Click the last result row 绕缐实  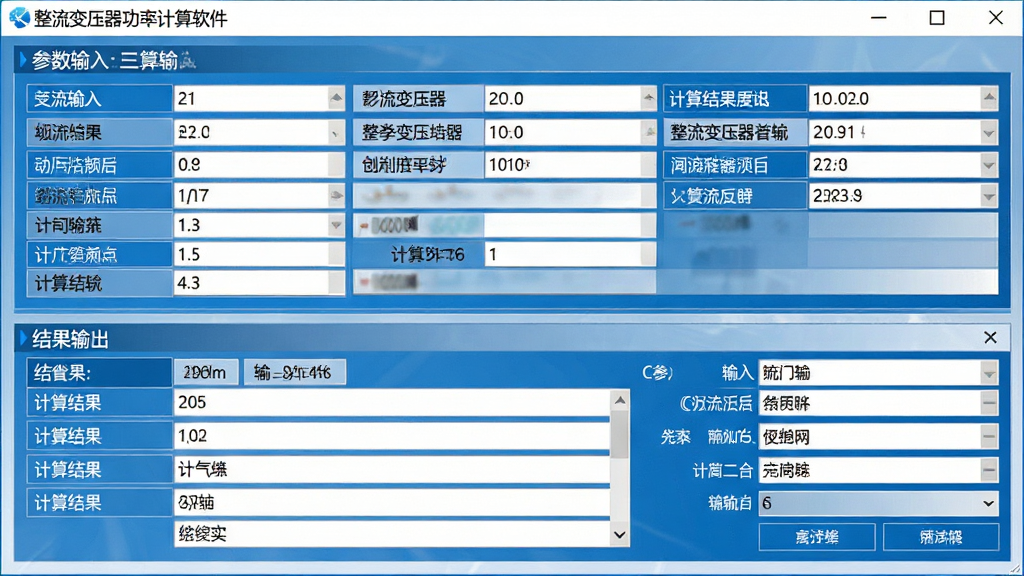point(392,534)
